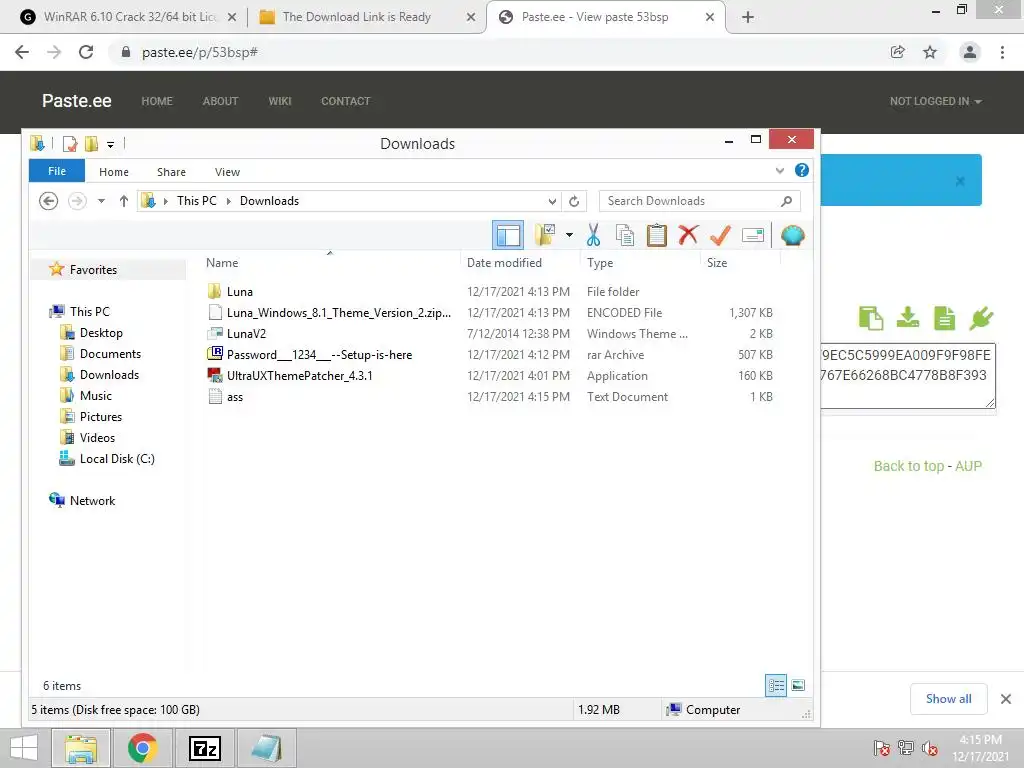Reload the paste.ee page
Image resolution: width=1024 pixels, height=768 pixels.
(86, 52)
